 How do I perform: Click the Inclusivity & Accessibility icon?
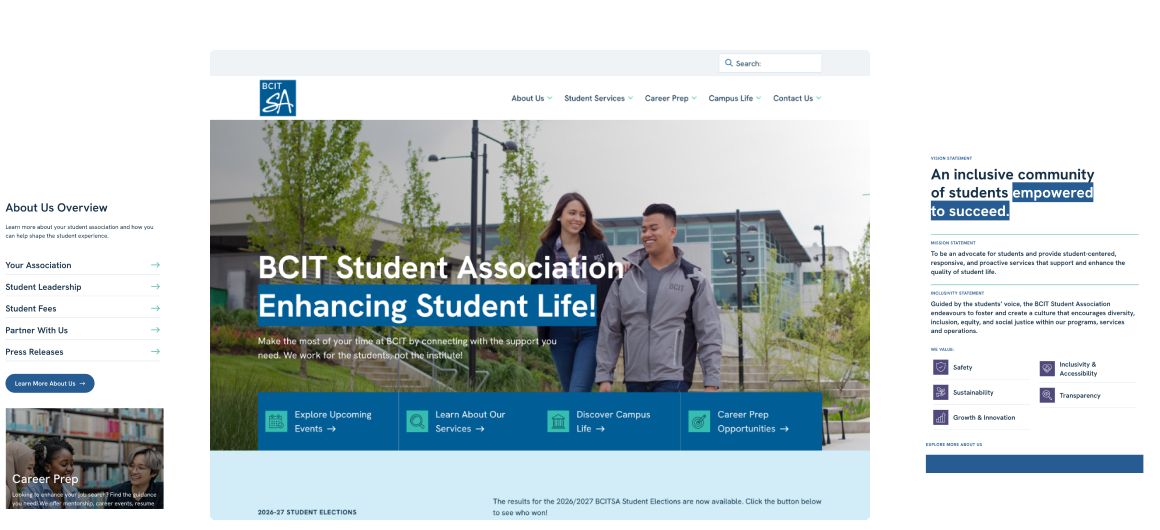click(1047, 369)
